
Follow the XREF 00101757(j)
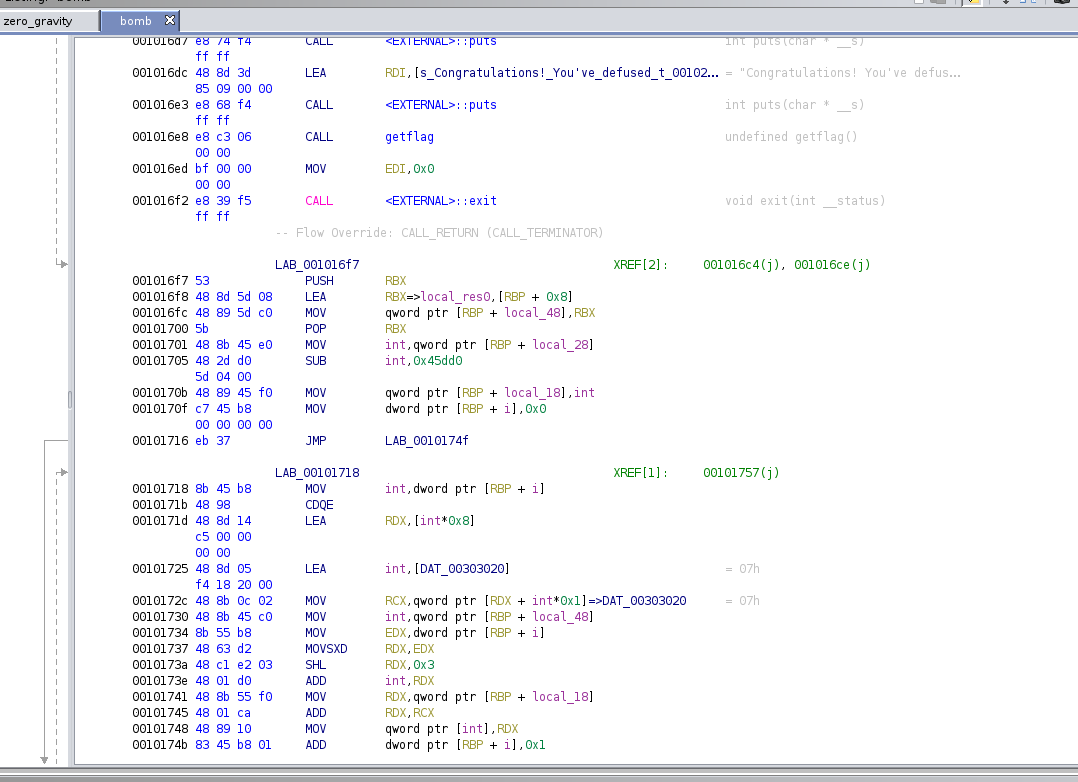pos(741,473)
